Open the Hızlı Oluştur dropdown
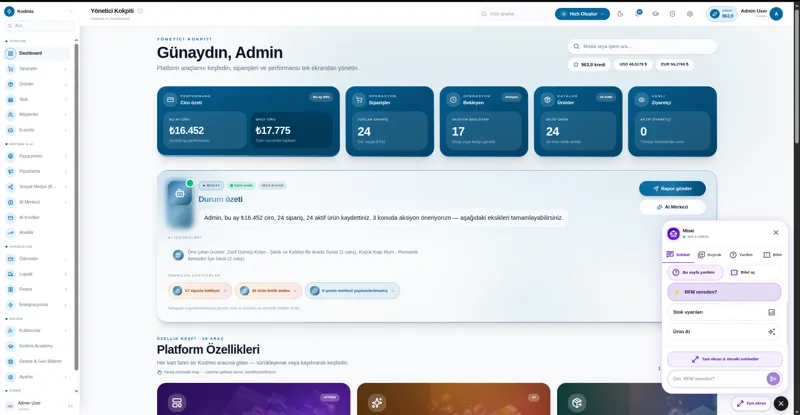This screenshot has height=415, width=800. (582, 14)
